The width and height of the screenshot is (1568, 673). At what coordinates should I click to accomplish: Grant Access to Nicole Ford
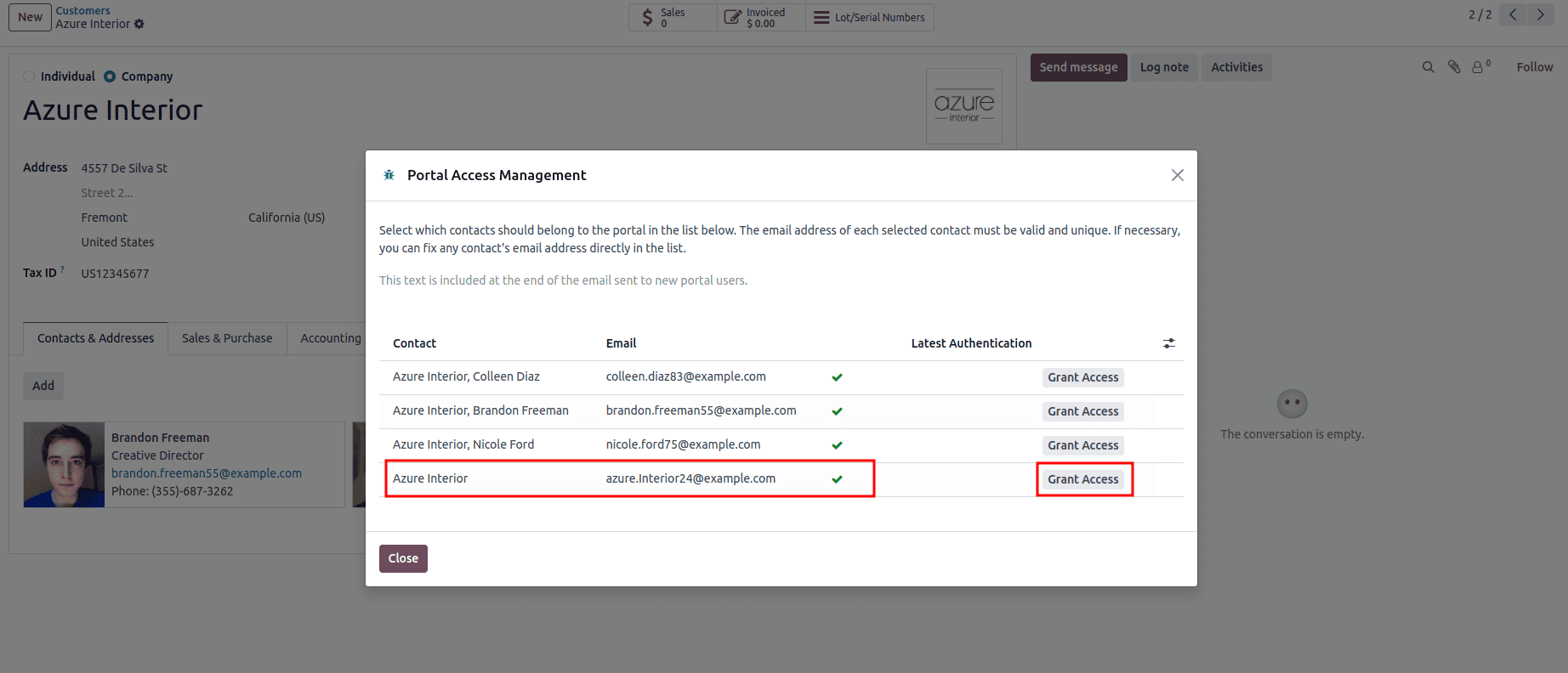pyautogui.click(x=1082, y=445)
